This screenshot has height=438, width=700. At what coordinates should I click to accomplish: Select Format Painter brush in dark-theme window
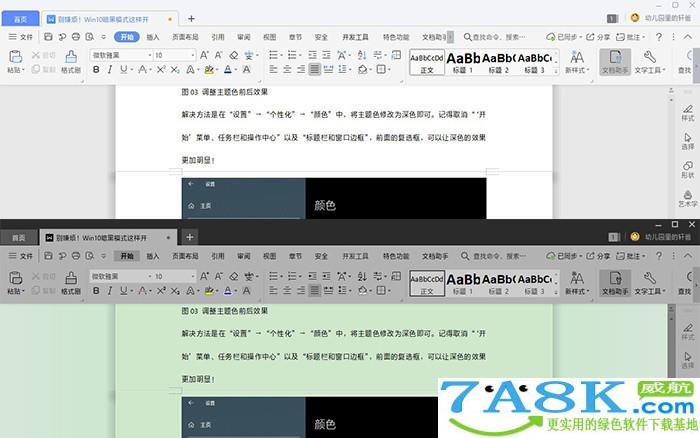[71, 277]
